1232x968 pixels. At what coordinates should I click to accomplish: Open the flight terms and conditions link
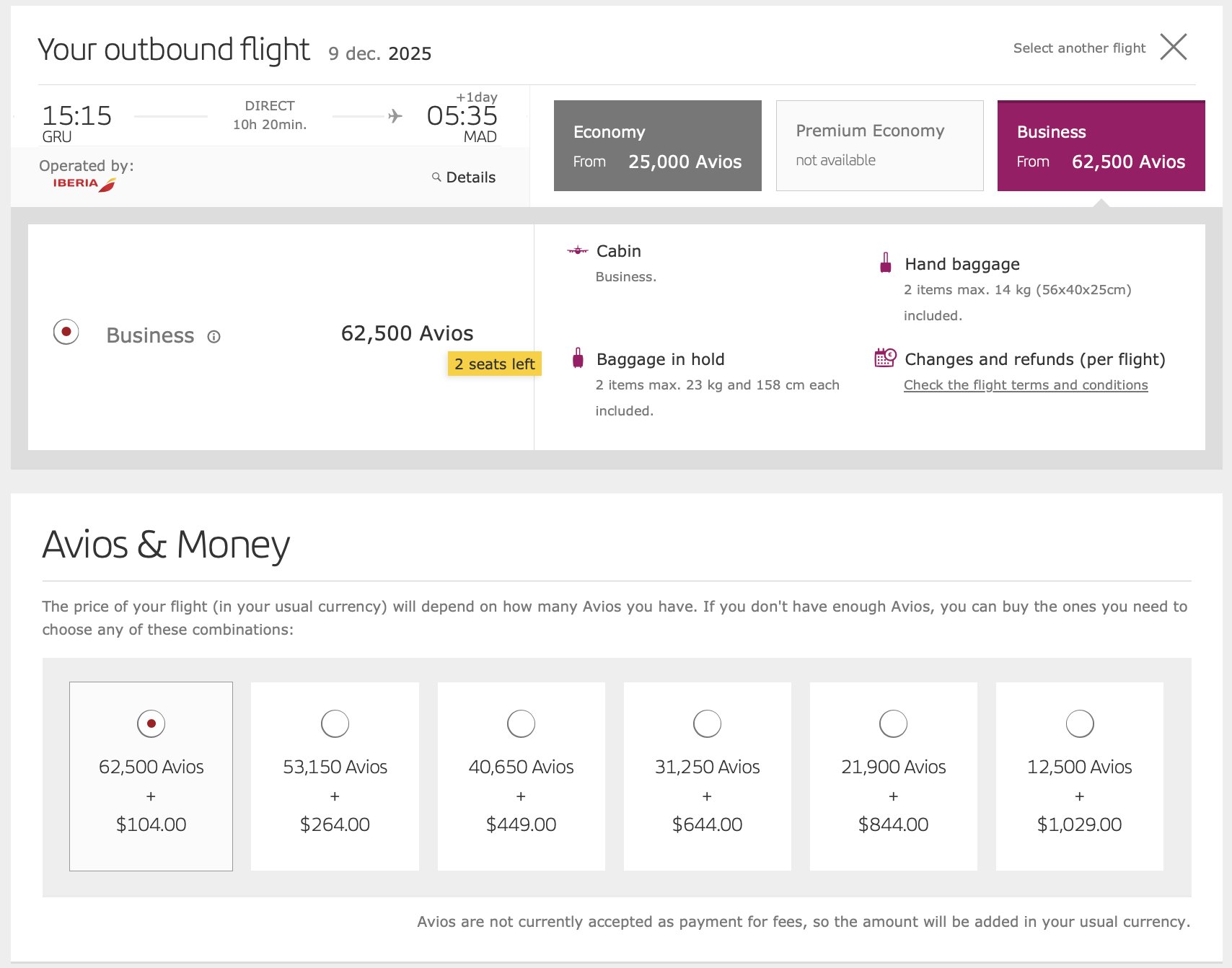pyautogui.click(x=1026, y=385)
